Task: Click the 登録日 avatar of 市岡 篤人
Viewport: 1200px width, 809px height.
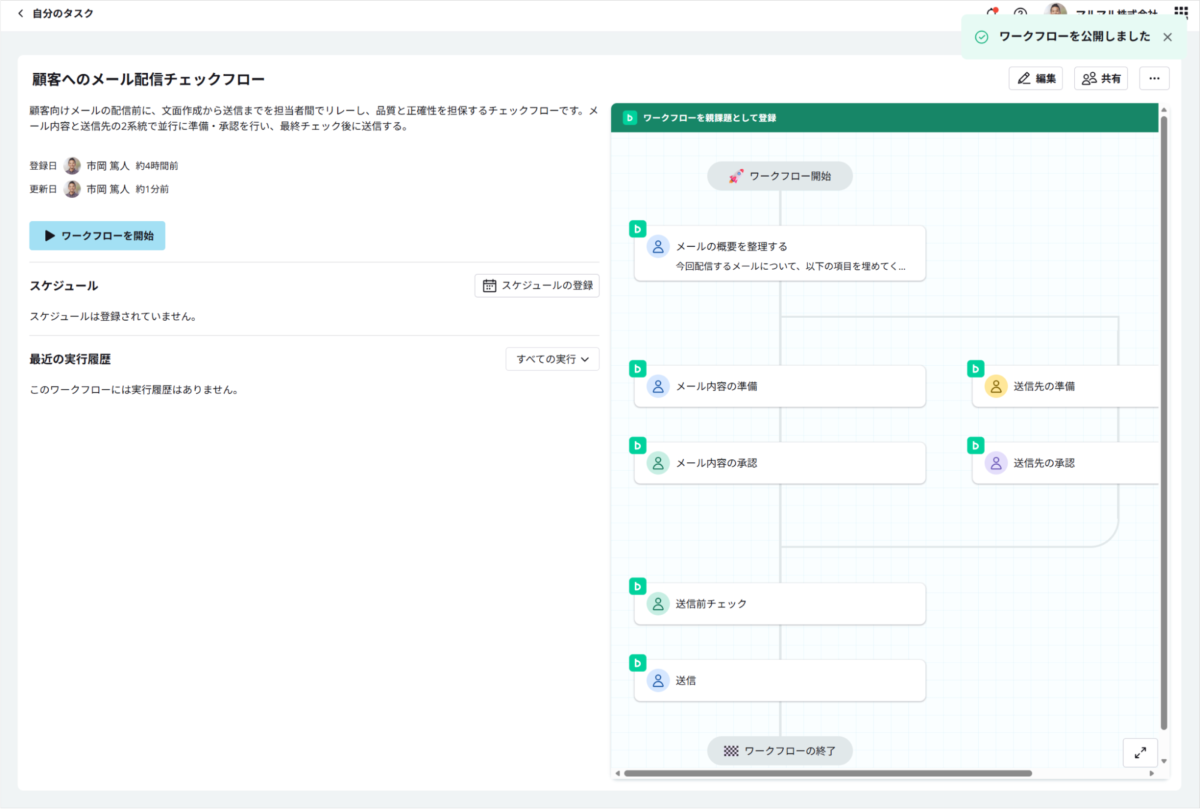Action: (x=72, y=166)
